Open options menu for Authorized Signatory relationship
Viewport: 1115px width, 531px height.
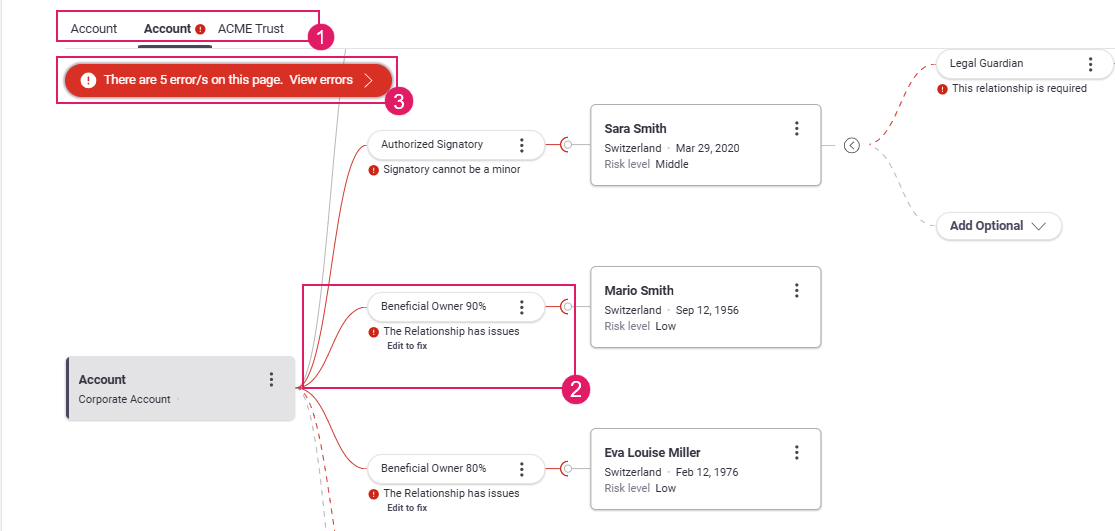tap(521, 145)
